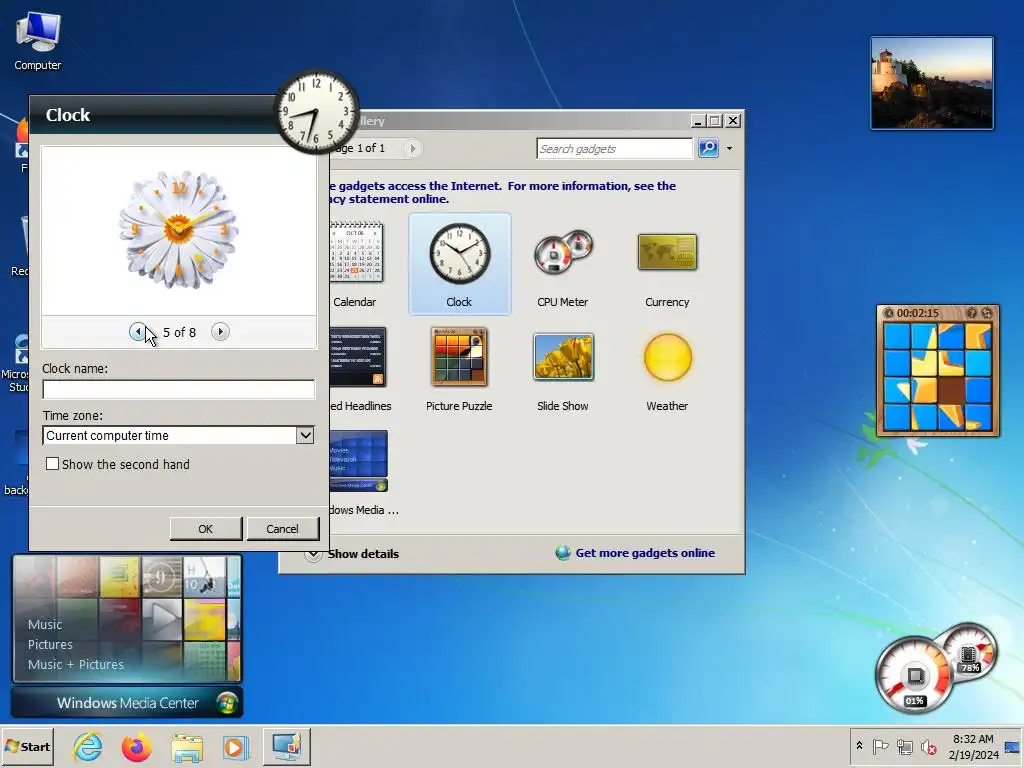The width and height of the screenshot is (1024, 768).
Task: Select the Picture Puzzle gadget
Action: point(459,370)
